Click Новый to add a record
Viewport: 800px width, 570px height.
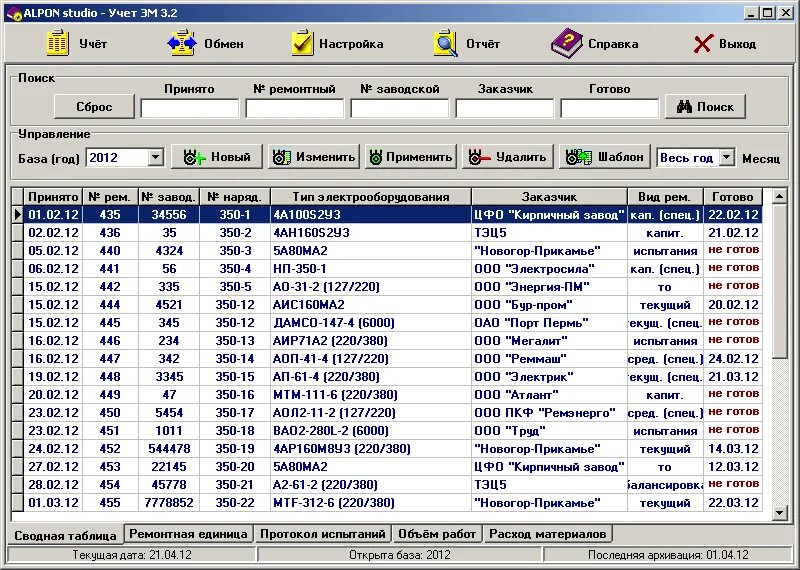[217, 157]
